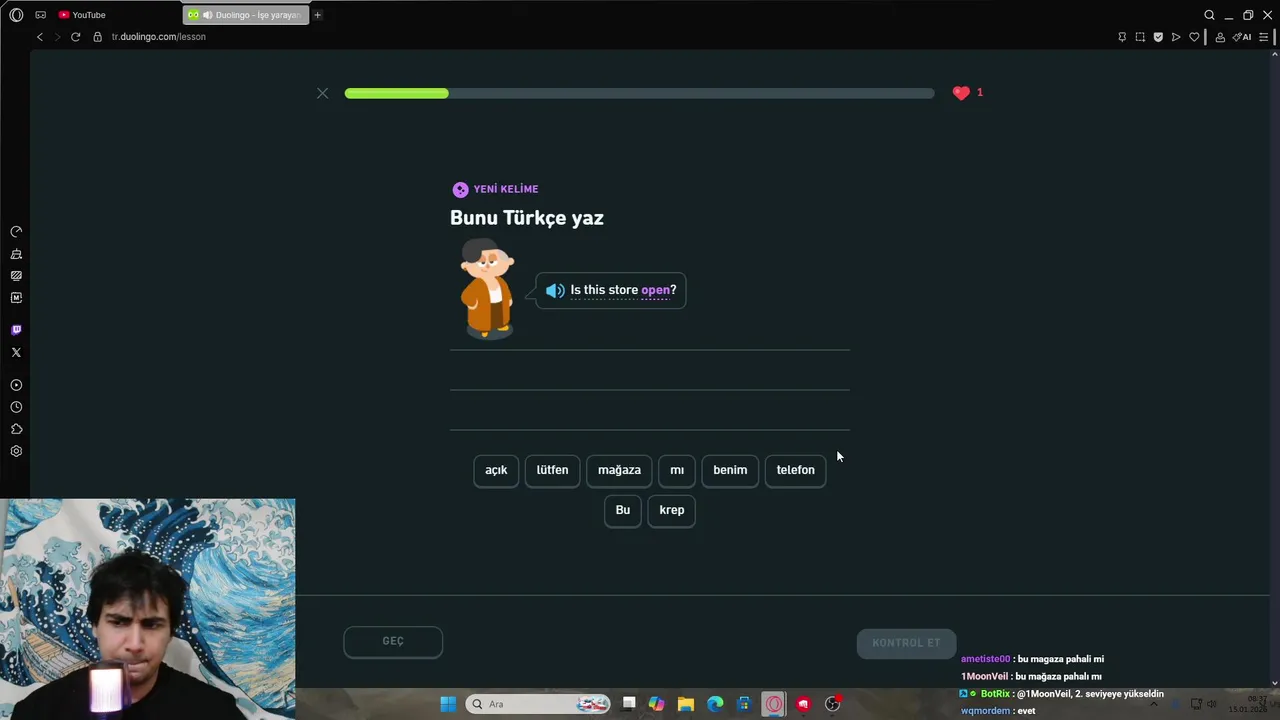Open X (Twitter) in the Opera sidebar
Viewport: 1280px width, 720px height.
pyautogui.click(x=16, y=352)
